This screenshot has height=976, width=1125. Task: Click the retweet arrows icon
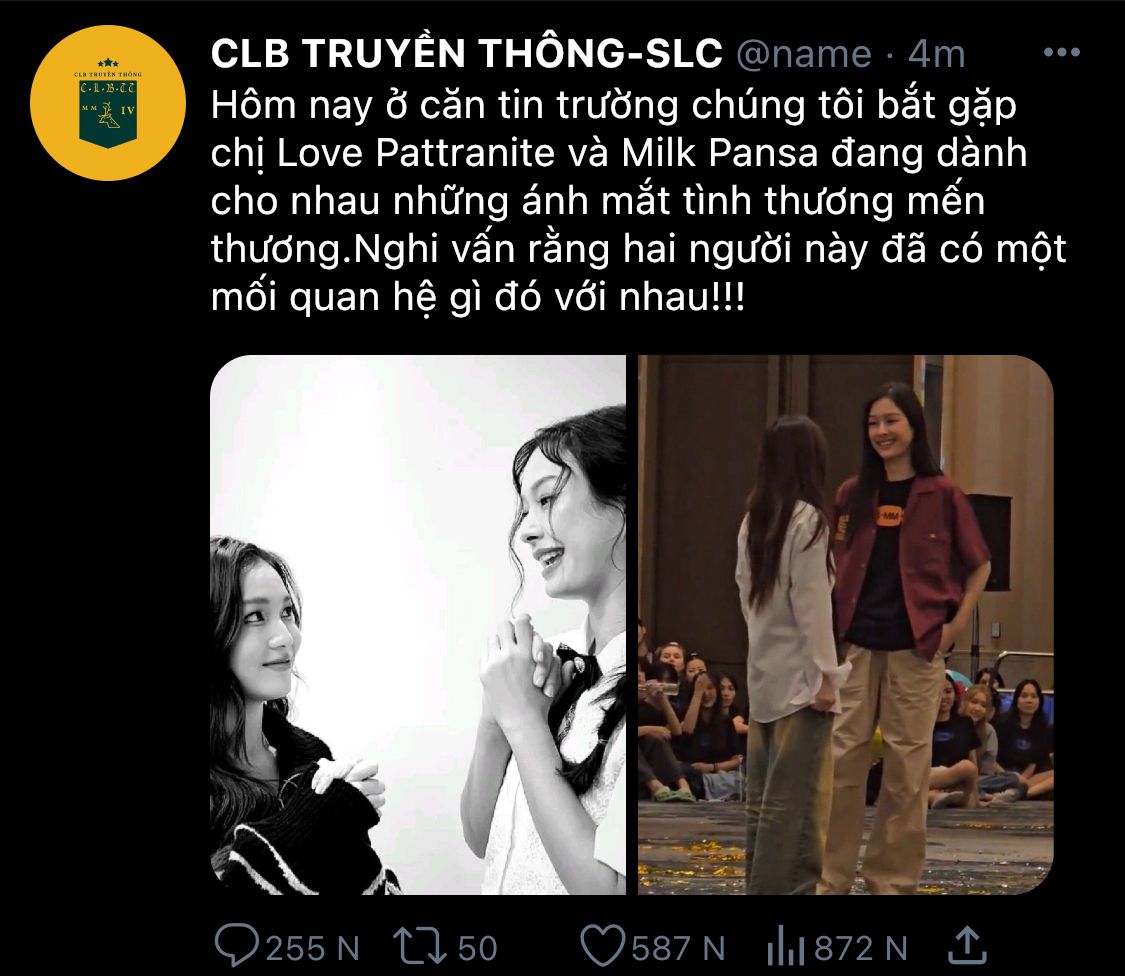coord(422,947)
